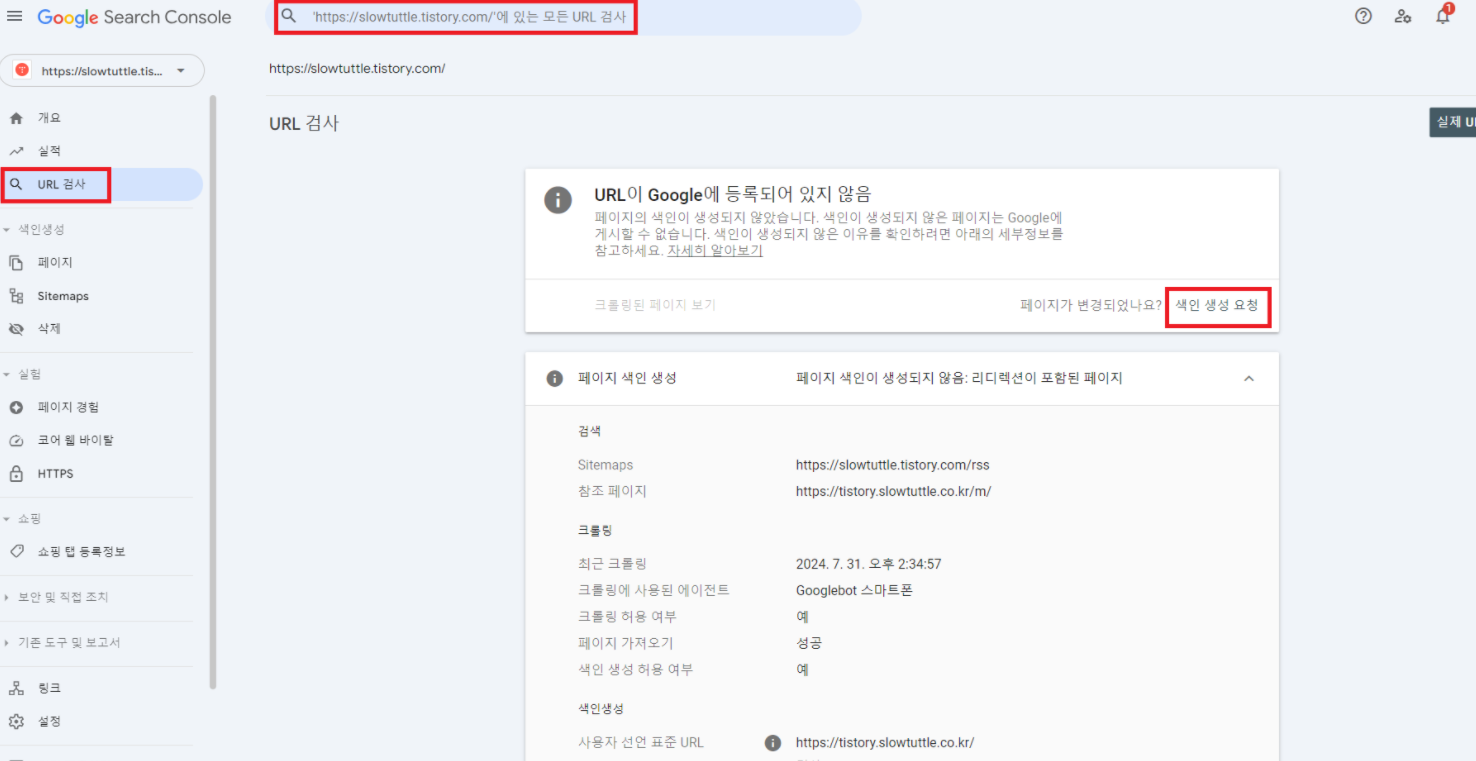Screen dimensions: 1476x761
Task: Open the property selector dropdown
Action: [x=103, y=71]
